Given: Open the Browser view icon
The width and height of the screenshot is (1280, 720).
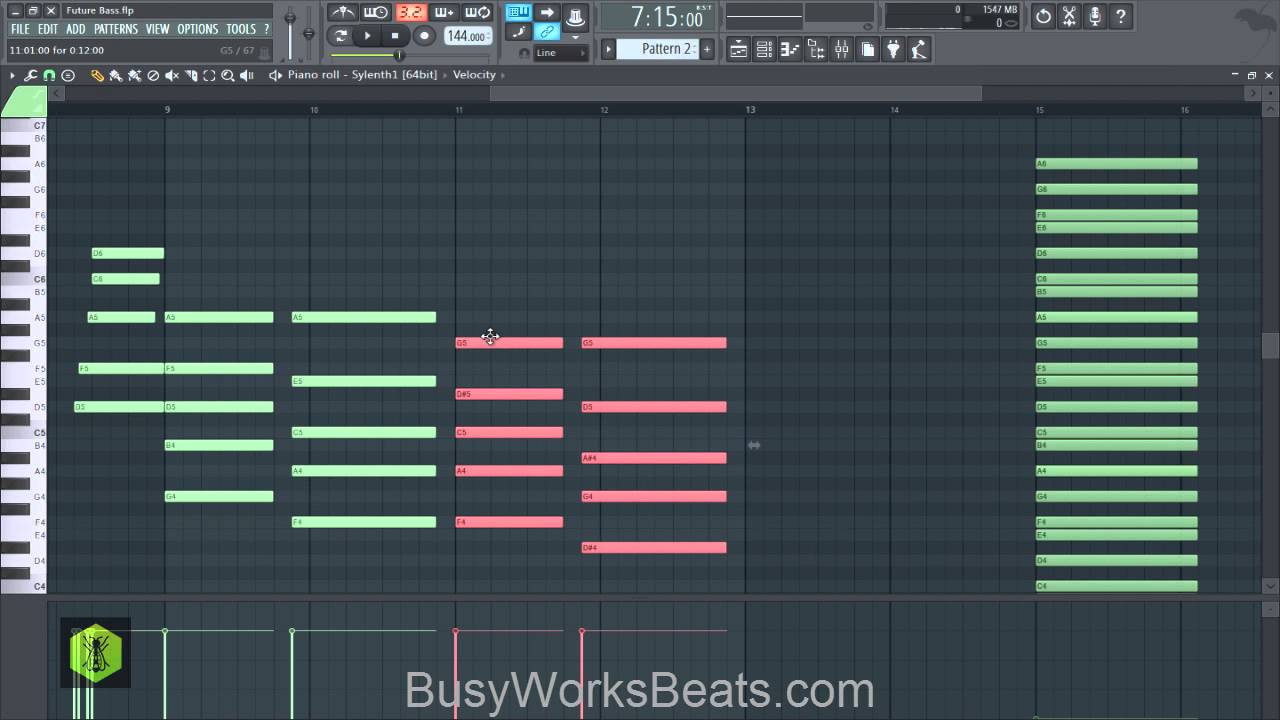Looking at the screenshot, I should coord(816,49).
